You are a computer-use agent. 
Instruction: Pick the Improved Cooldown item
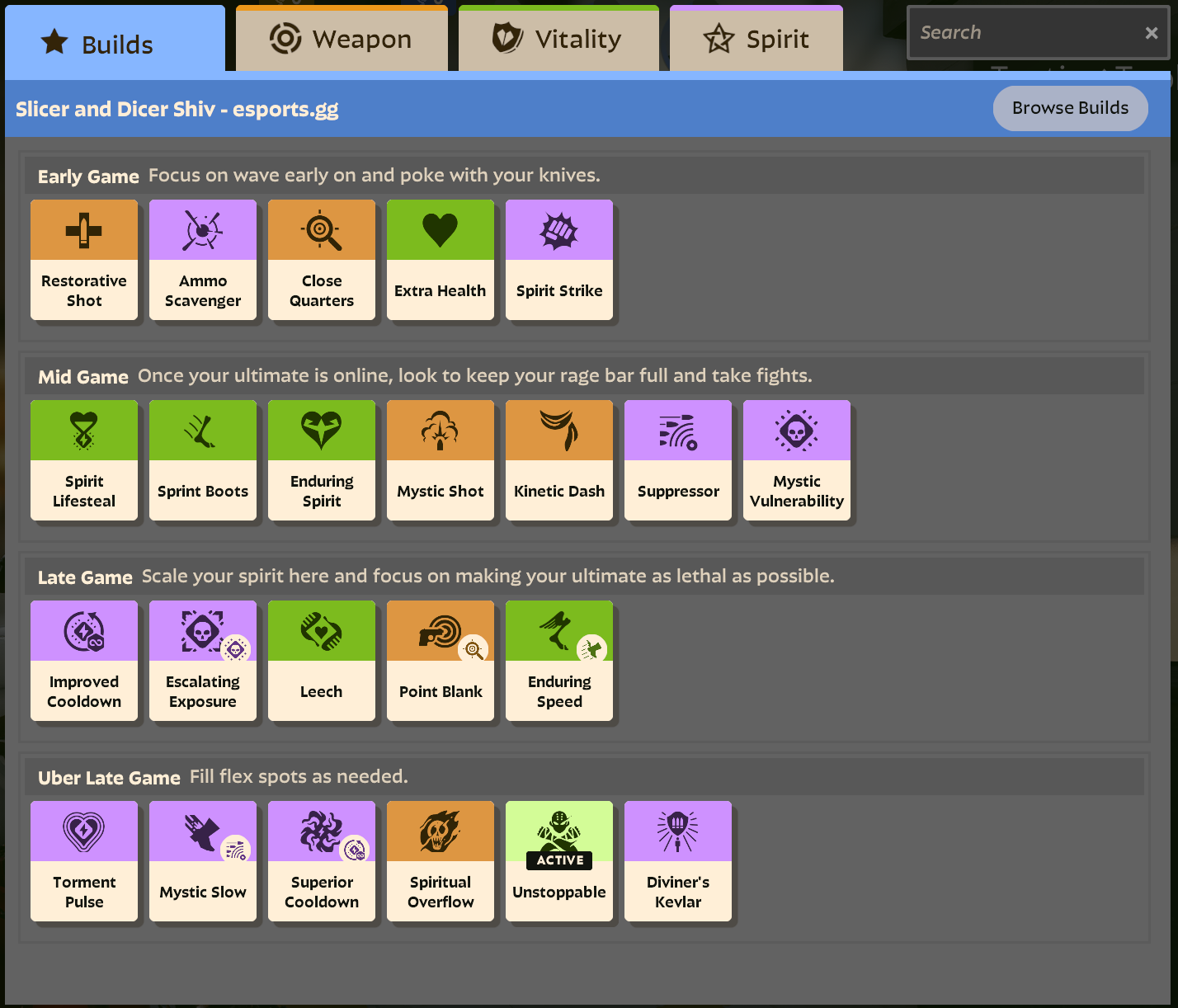[x=84, y=661]
